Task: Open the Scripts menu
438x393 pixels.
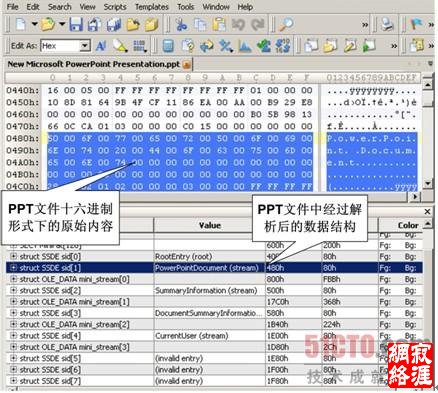Action: coord(115,7)
